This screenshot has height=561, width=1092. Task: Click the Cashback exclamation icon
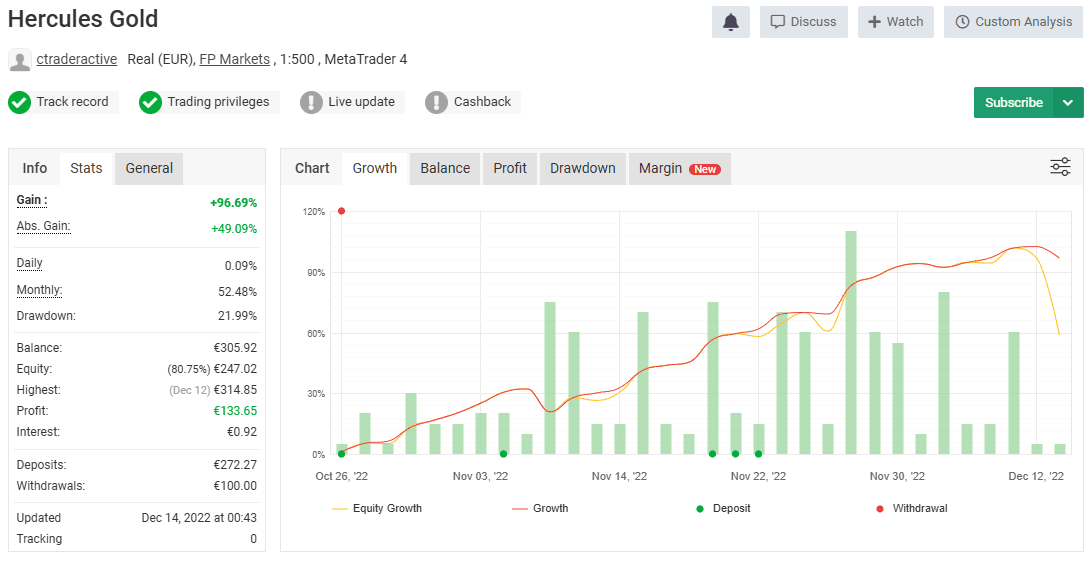(x=436, y=102)
